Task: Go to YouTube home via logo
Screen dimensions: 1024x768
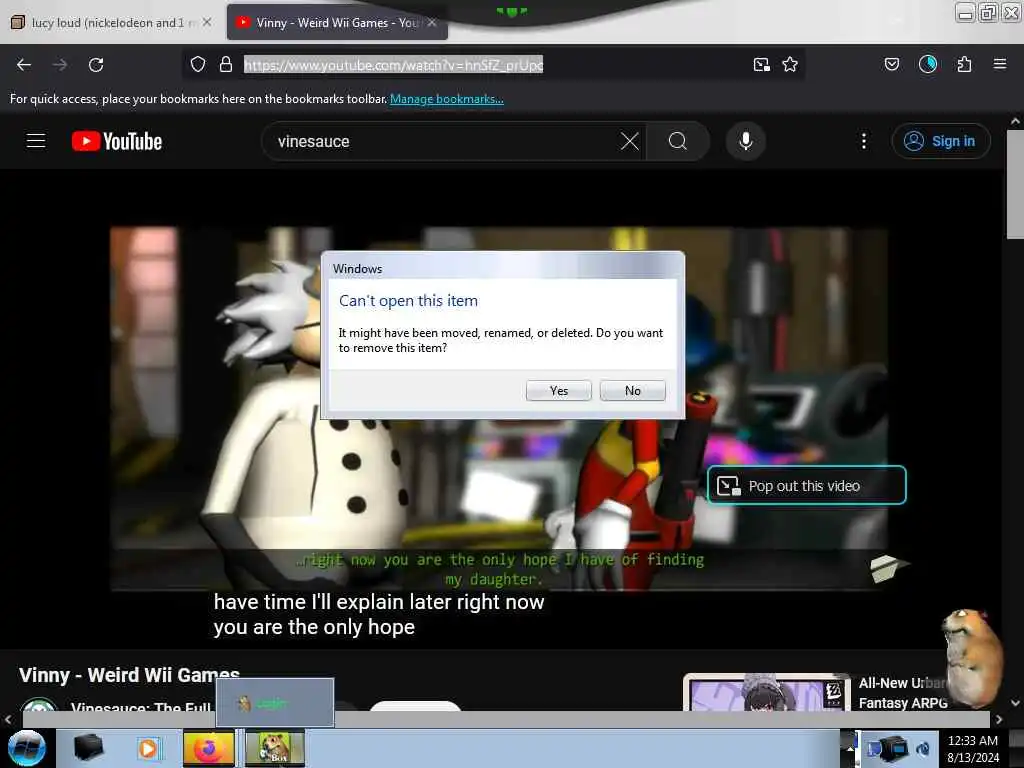Action: [x=117, y=141]
